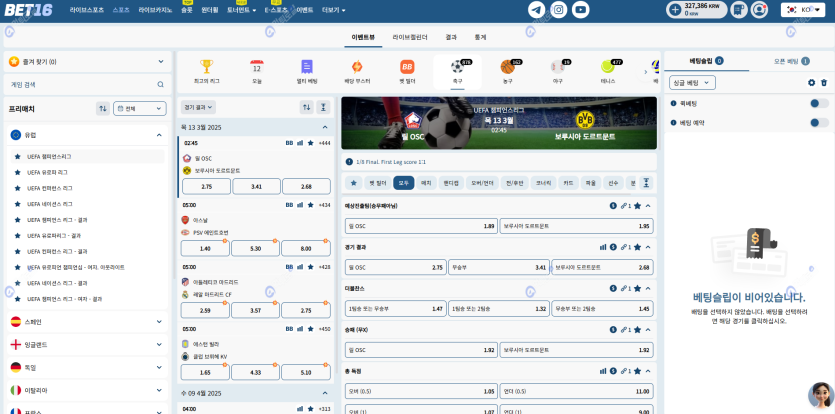Open the YouTube icon in header

(x=580, y=10)
